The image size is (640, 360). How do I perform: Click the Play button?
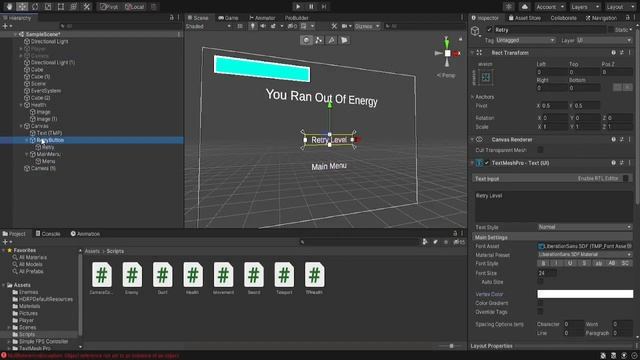(x=298, y=7)
